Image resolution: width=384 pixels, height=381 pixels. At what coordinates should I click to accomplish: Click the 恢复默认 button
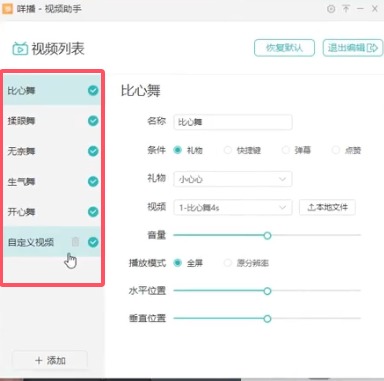point(284,48)
